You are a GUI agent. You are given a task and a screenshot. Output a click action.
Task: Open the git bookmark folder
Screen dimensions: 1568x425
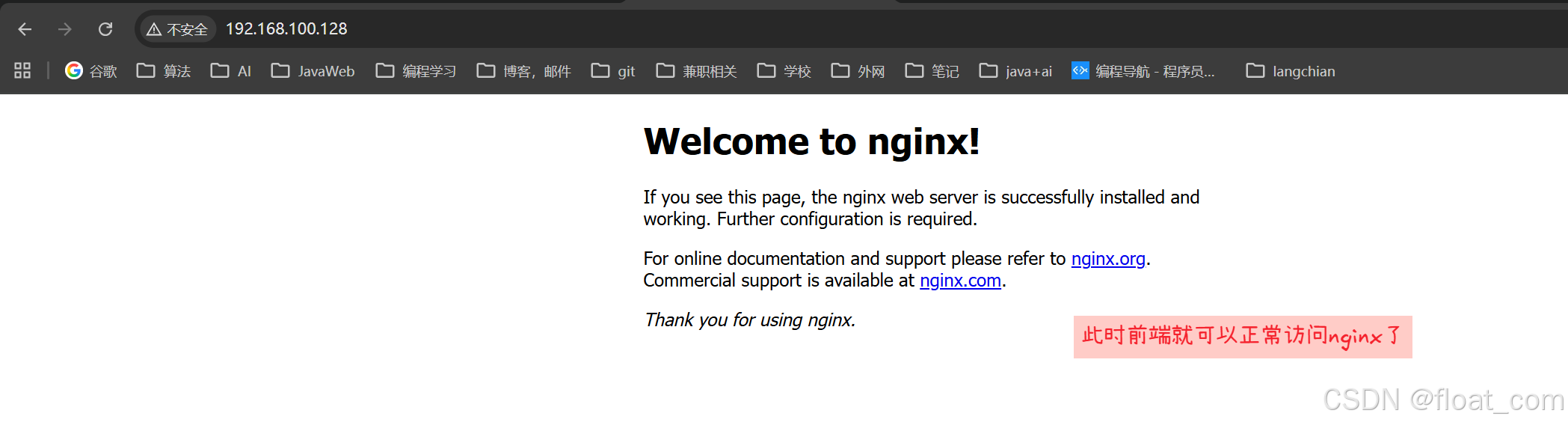pyautogui.click(x=613, y=71)
